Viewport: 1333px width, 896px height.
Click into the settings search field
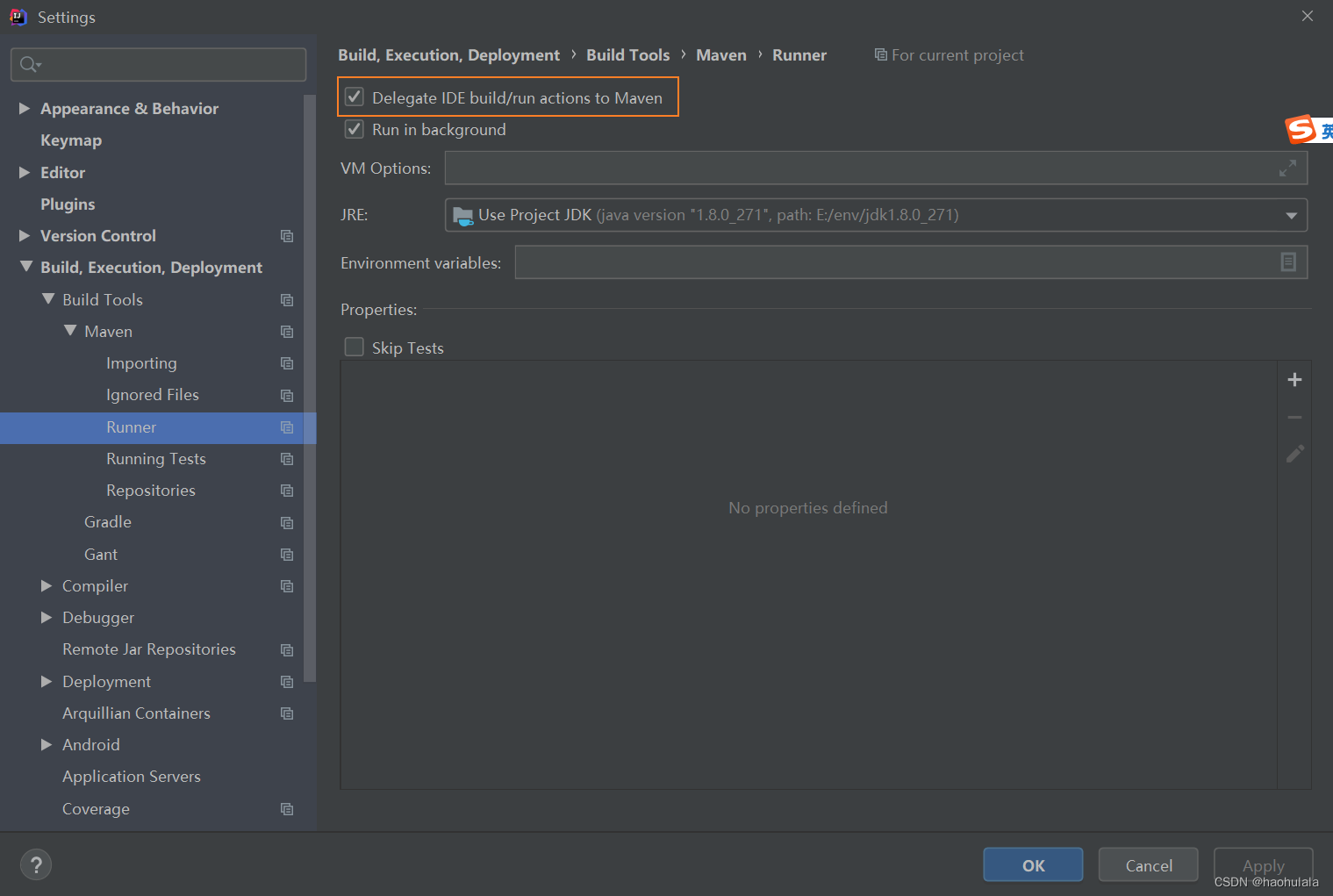tap(158, 64)
